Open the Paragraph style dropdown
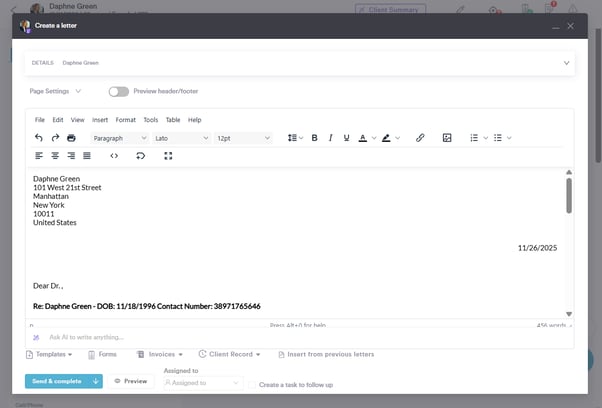 [x=119, y=138]
